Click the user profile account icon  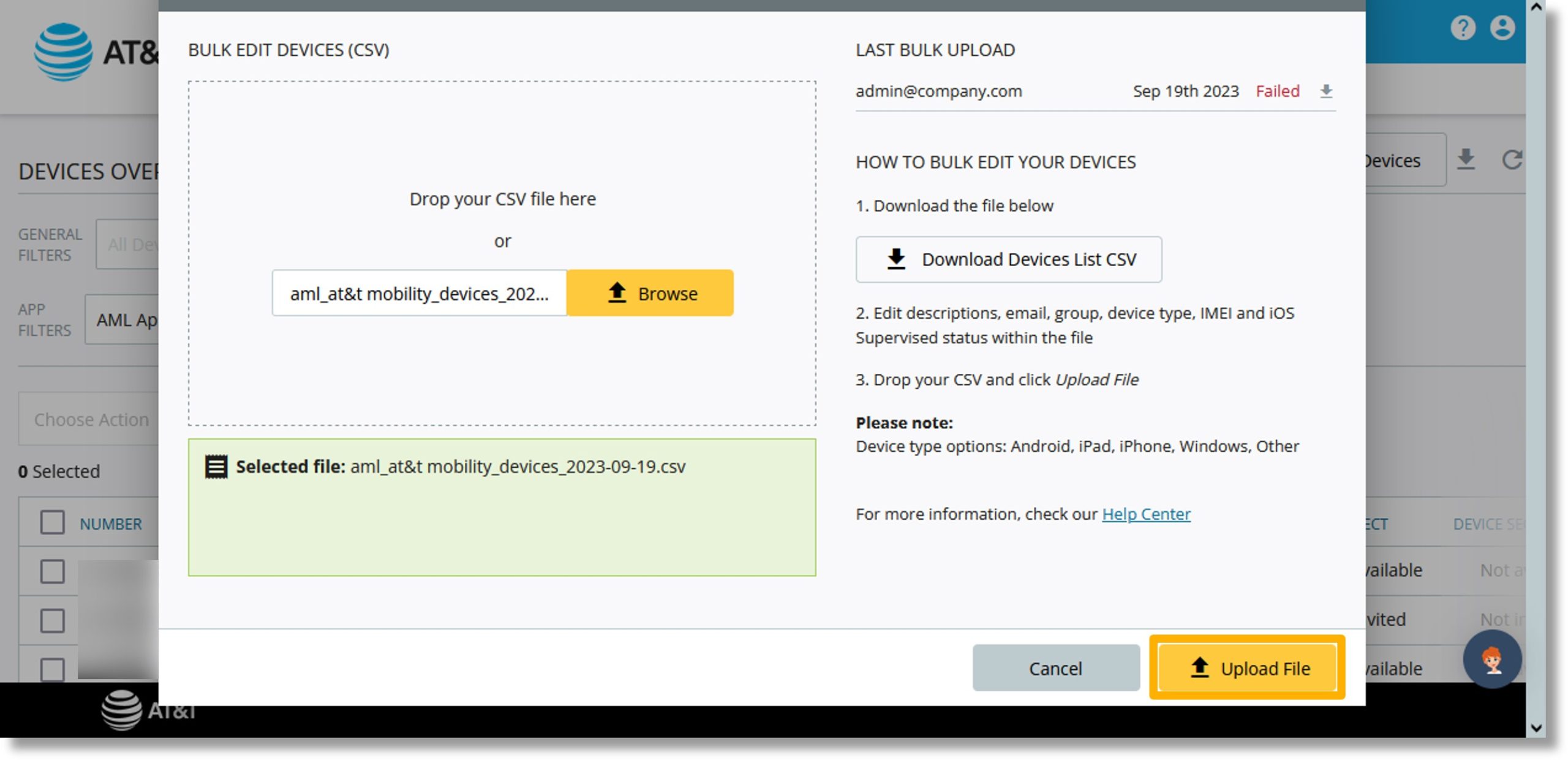(1502, 28)
